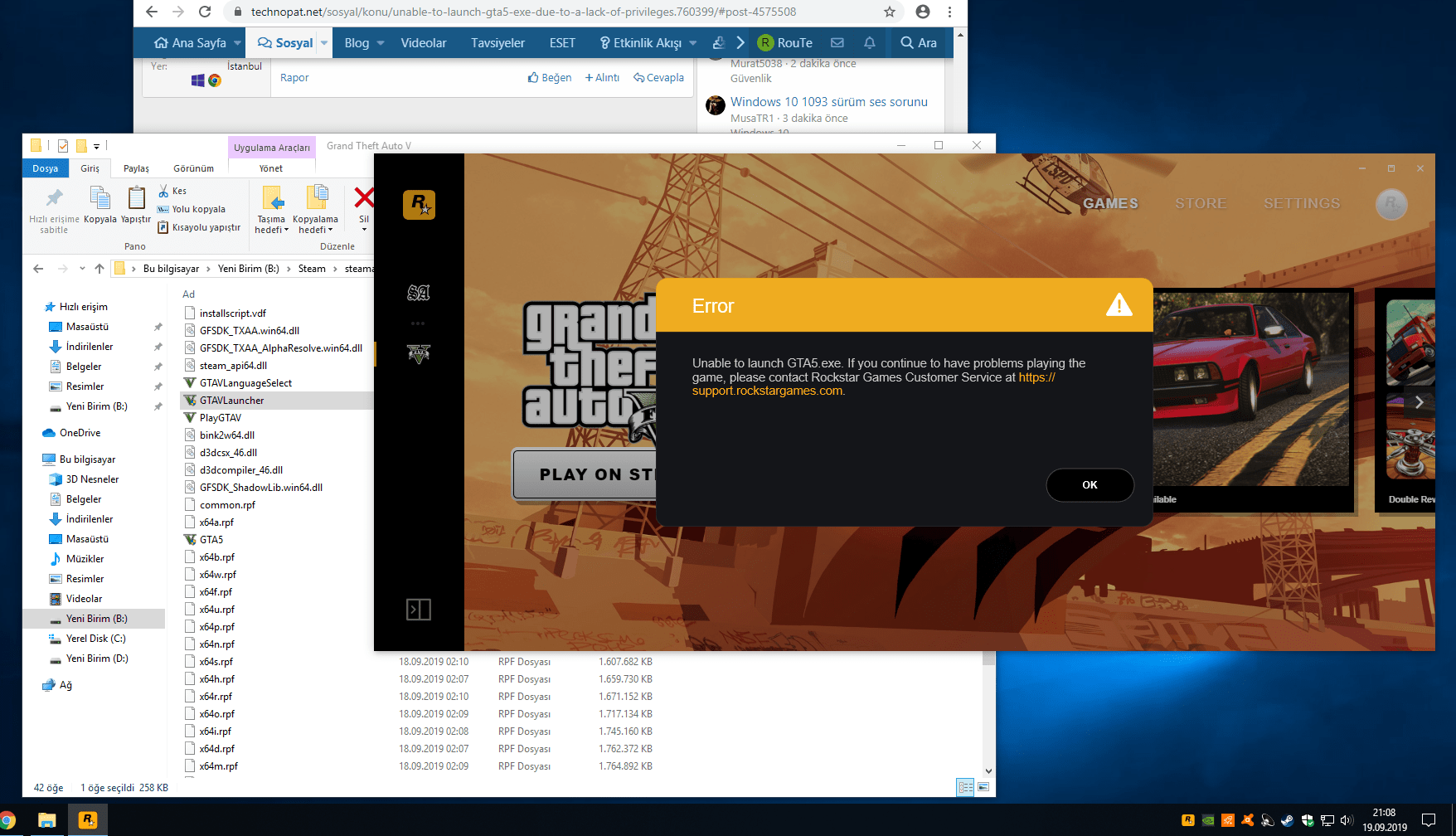The image size is (1456, 836).
Task: Click the browser back arrow
Action: point(151,12)
